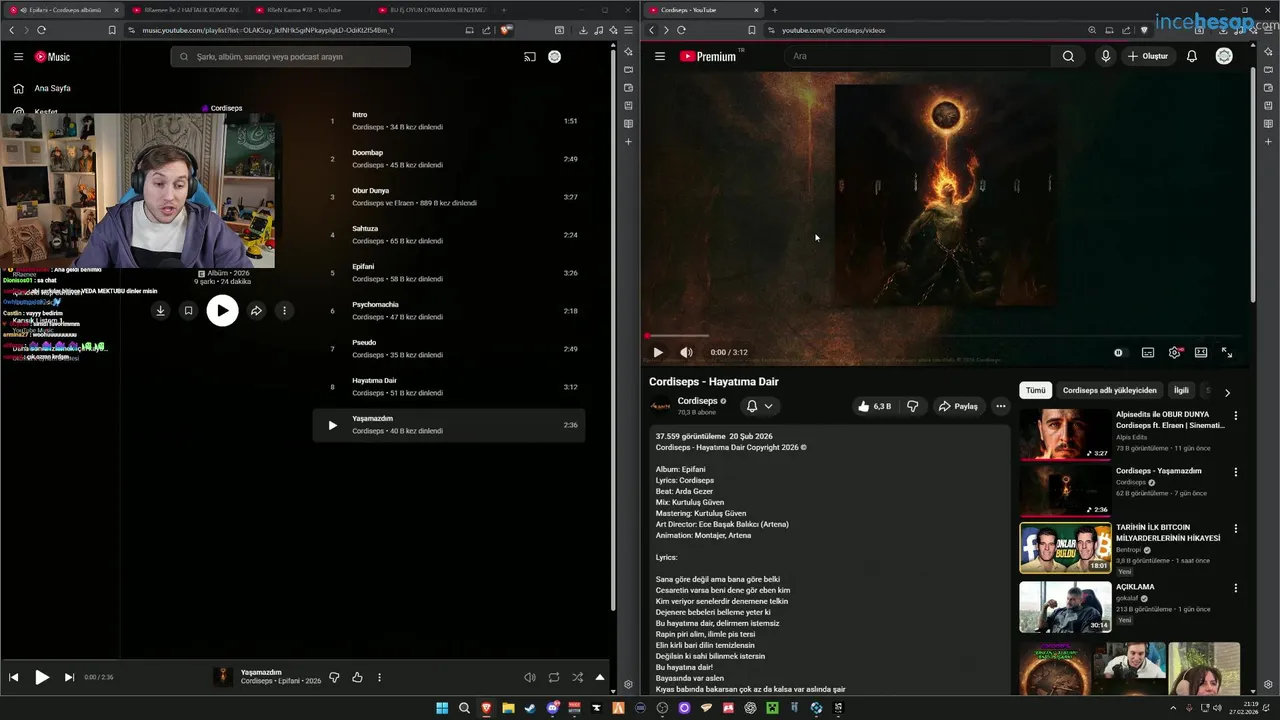Toggle subtitles in the video player
Screen dimensions: 1280x720
click(1148, 352)
